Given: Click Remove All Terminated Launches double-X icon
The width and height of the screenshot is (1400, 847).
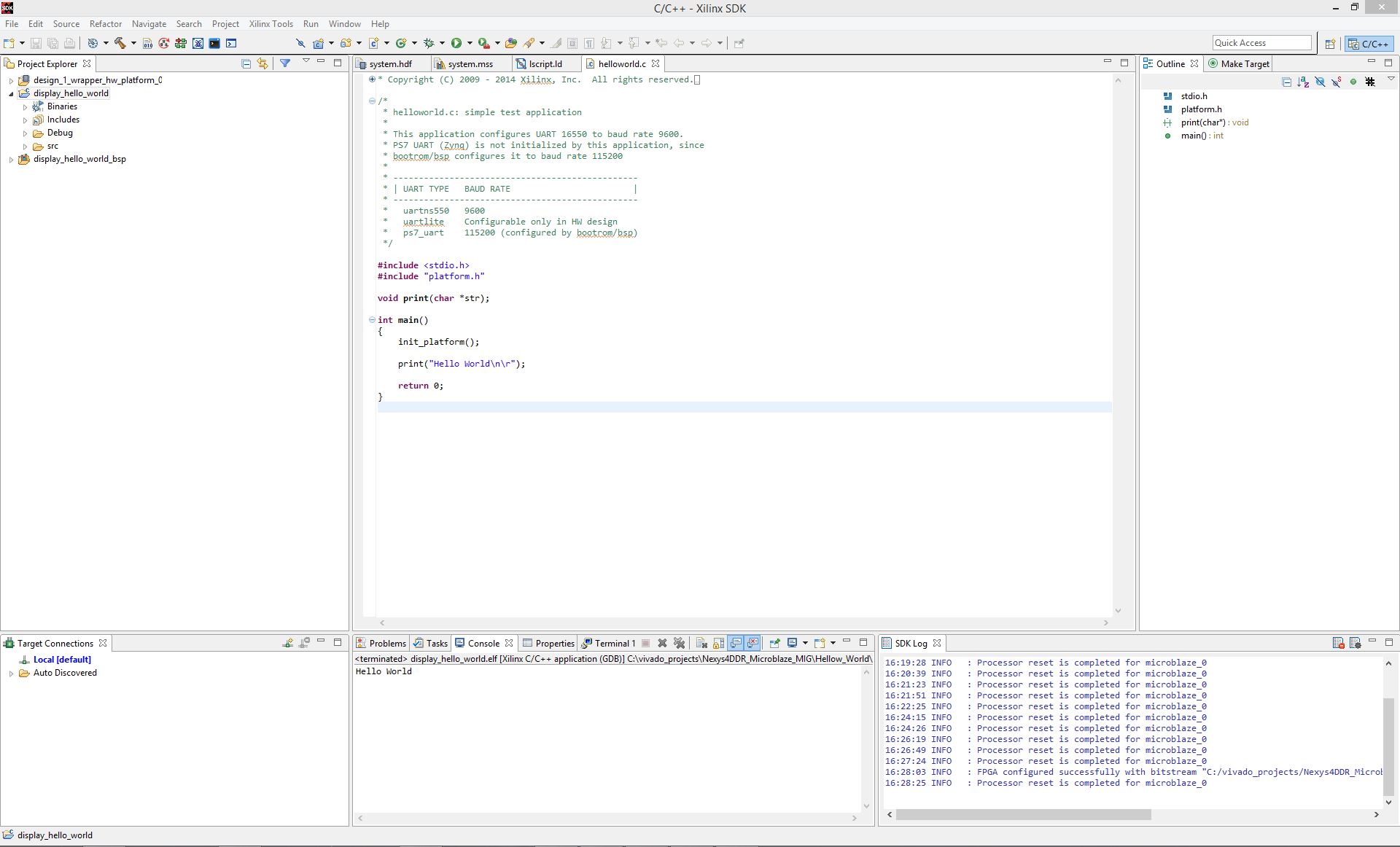Looking at the screenshot, I should pyautogui.click(x=679, y=643).
